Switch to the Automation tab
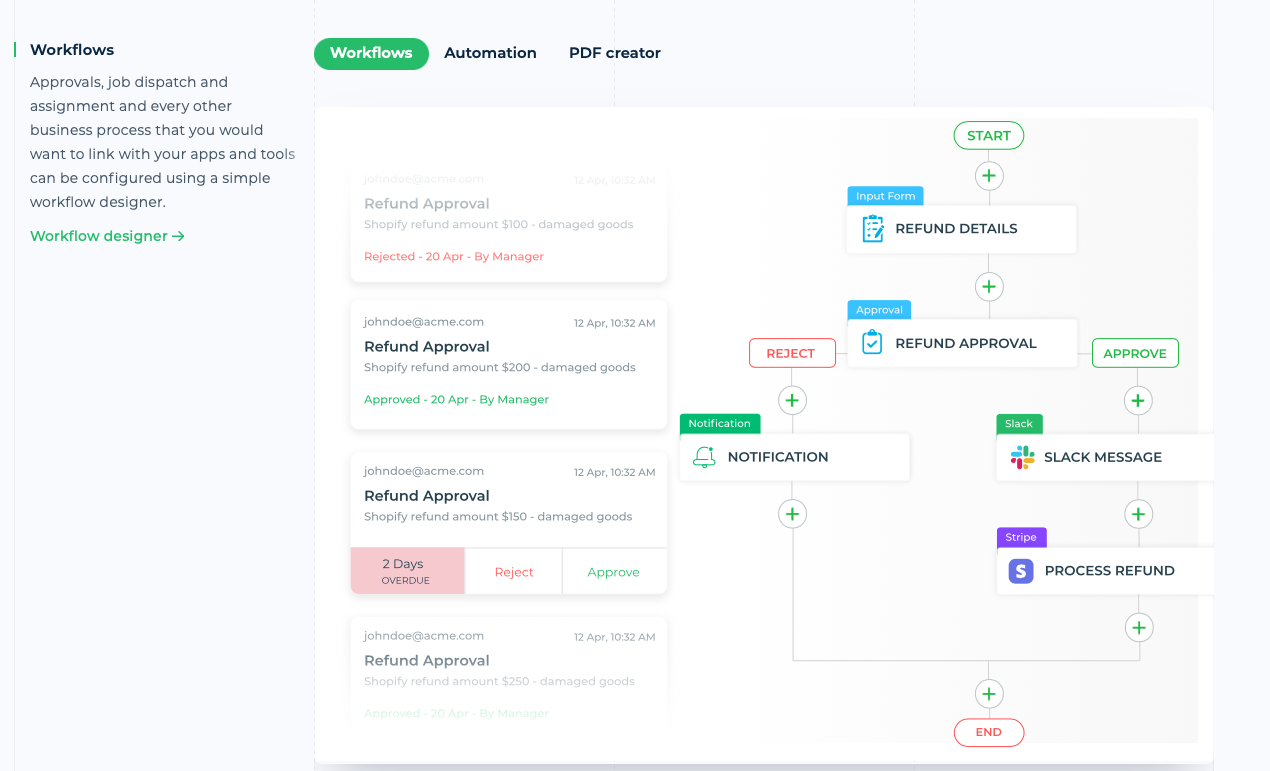 [x=490, y=52]
